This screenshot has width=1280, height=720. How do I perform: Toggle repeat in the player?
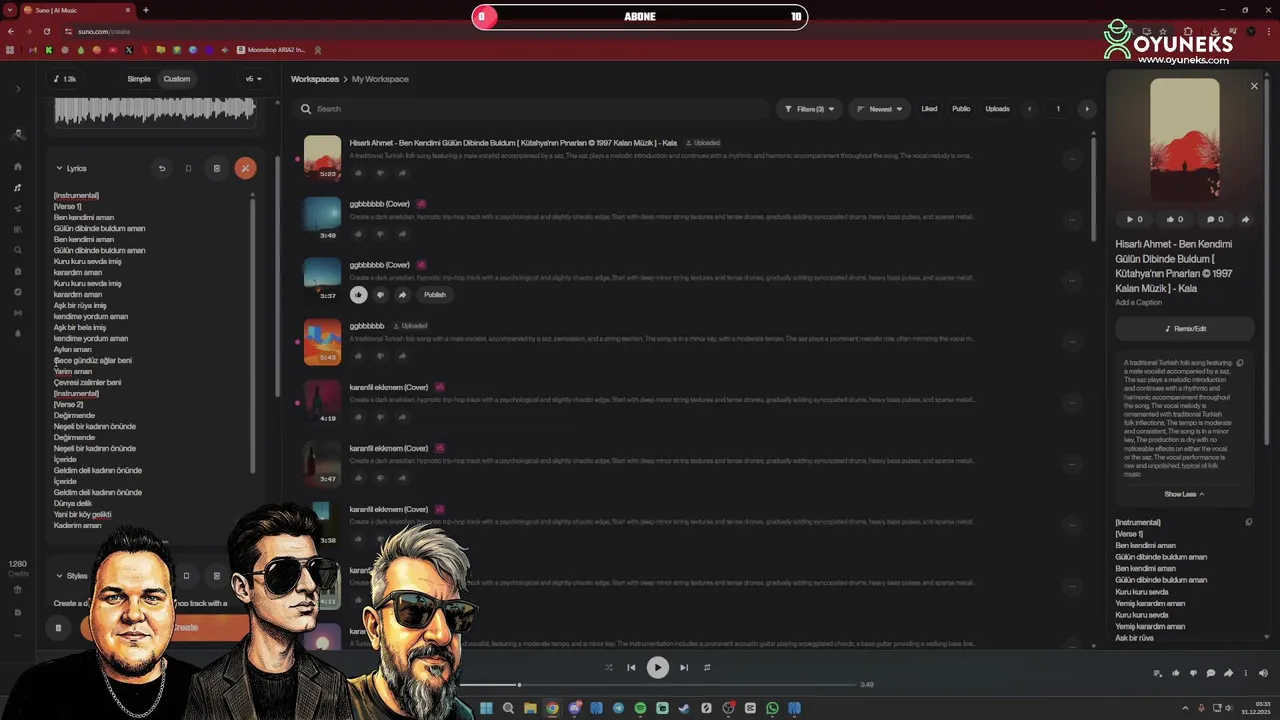(x=707, y=667)
